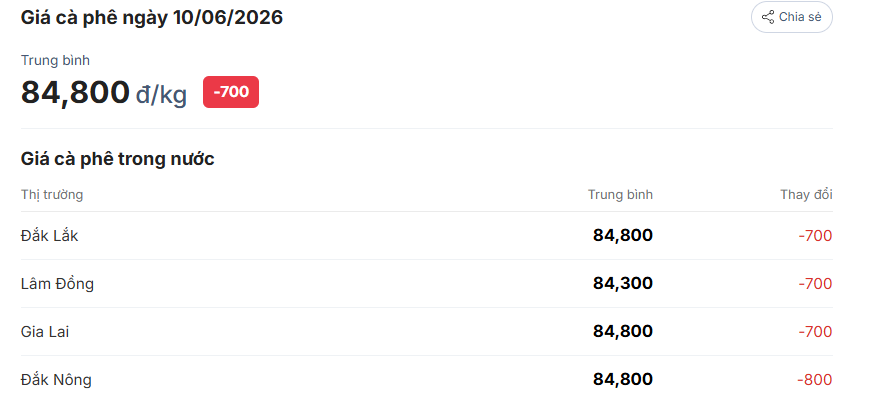Click the Giá cà phê trong nước heading

118,159
